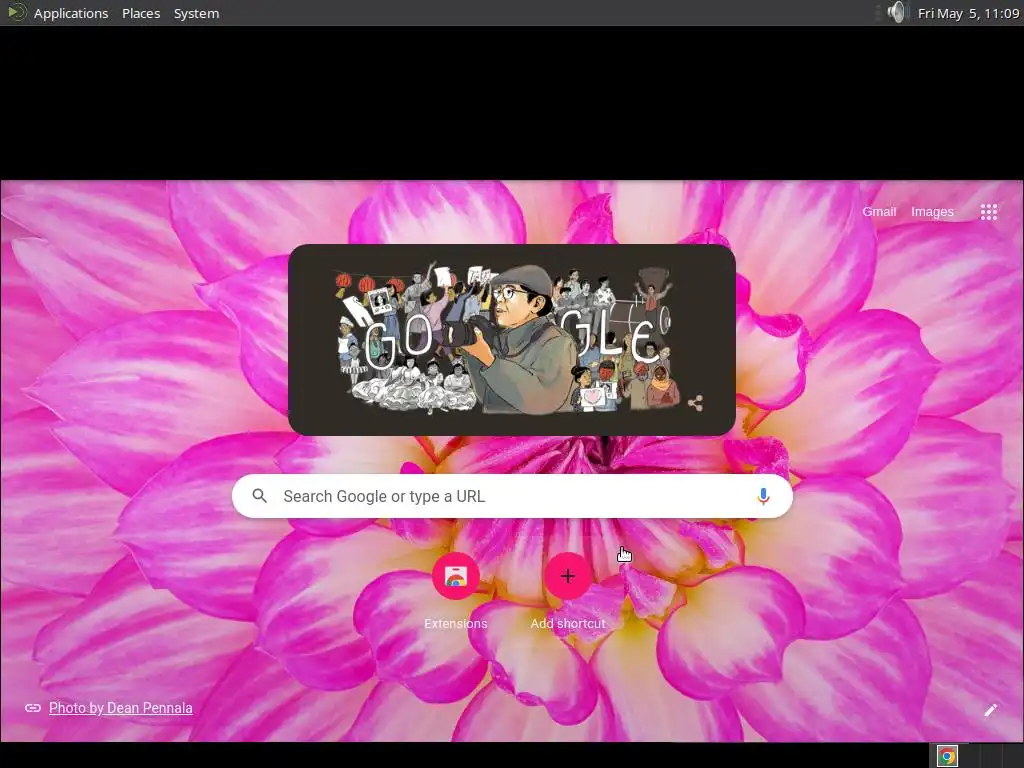Click the voice search microphone icon
Image resolution: width=1024 pixels, height=768 pixels.
(763, 496)
